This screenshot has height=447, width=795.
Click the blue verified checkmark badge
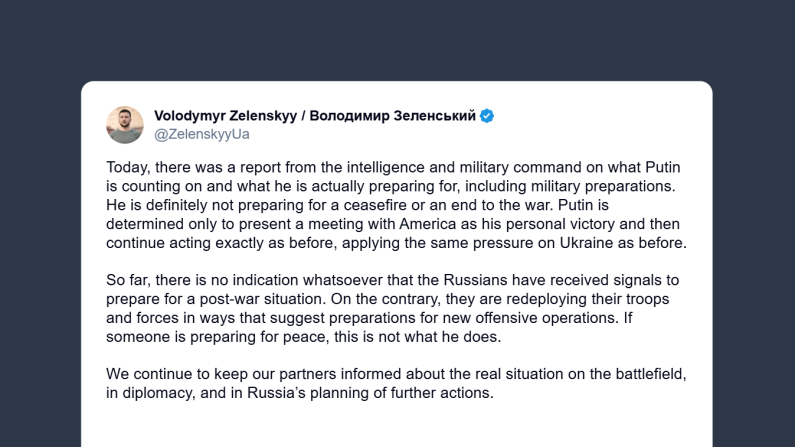[x=487, y=116]
